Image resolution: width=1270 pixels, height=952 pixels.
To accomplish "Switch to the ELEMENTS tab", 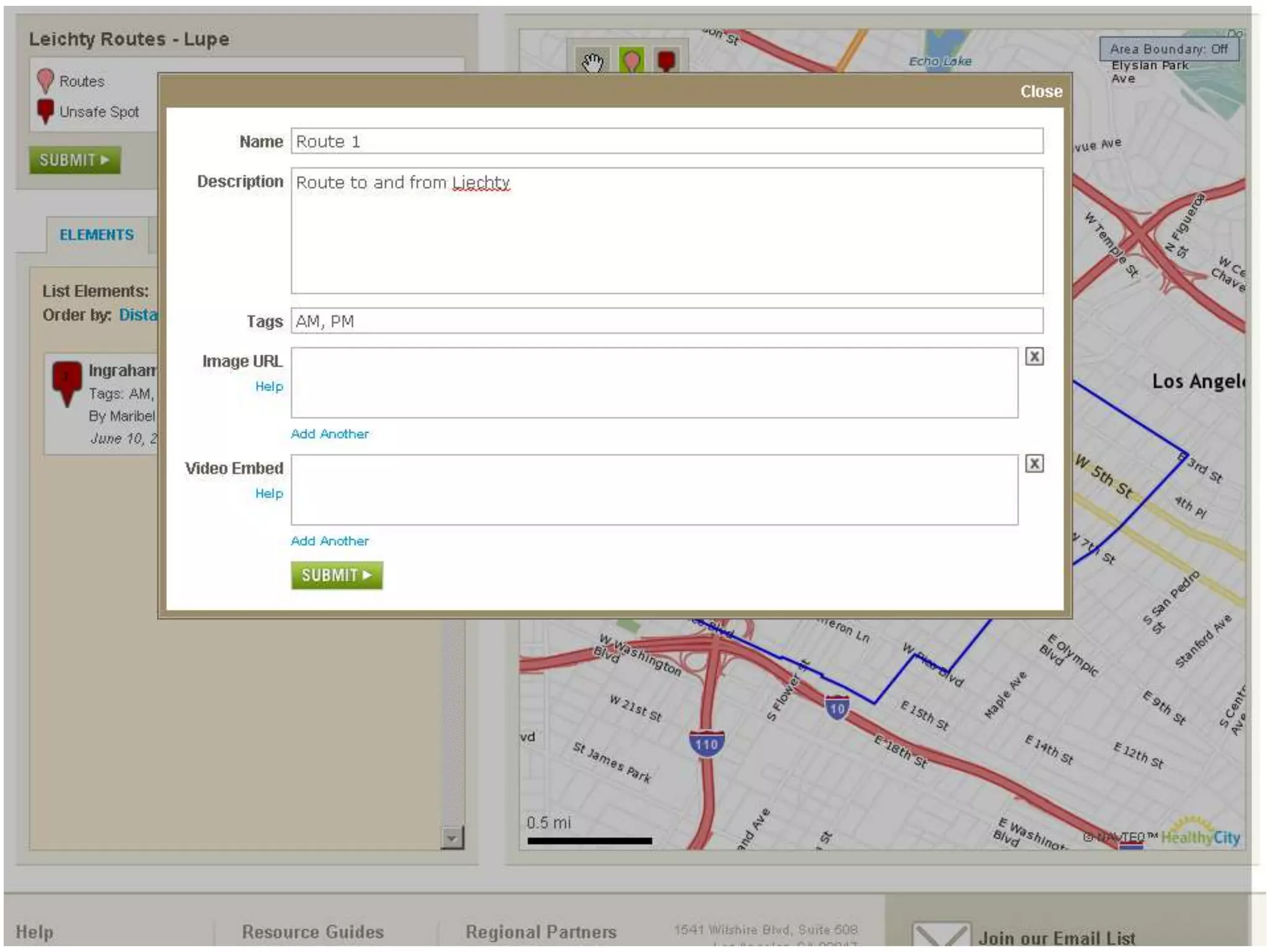I will (x=97, y=235).
